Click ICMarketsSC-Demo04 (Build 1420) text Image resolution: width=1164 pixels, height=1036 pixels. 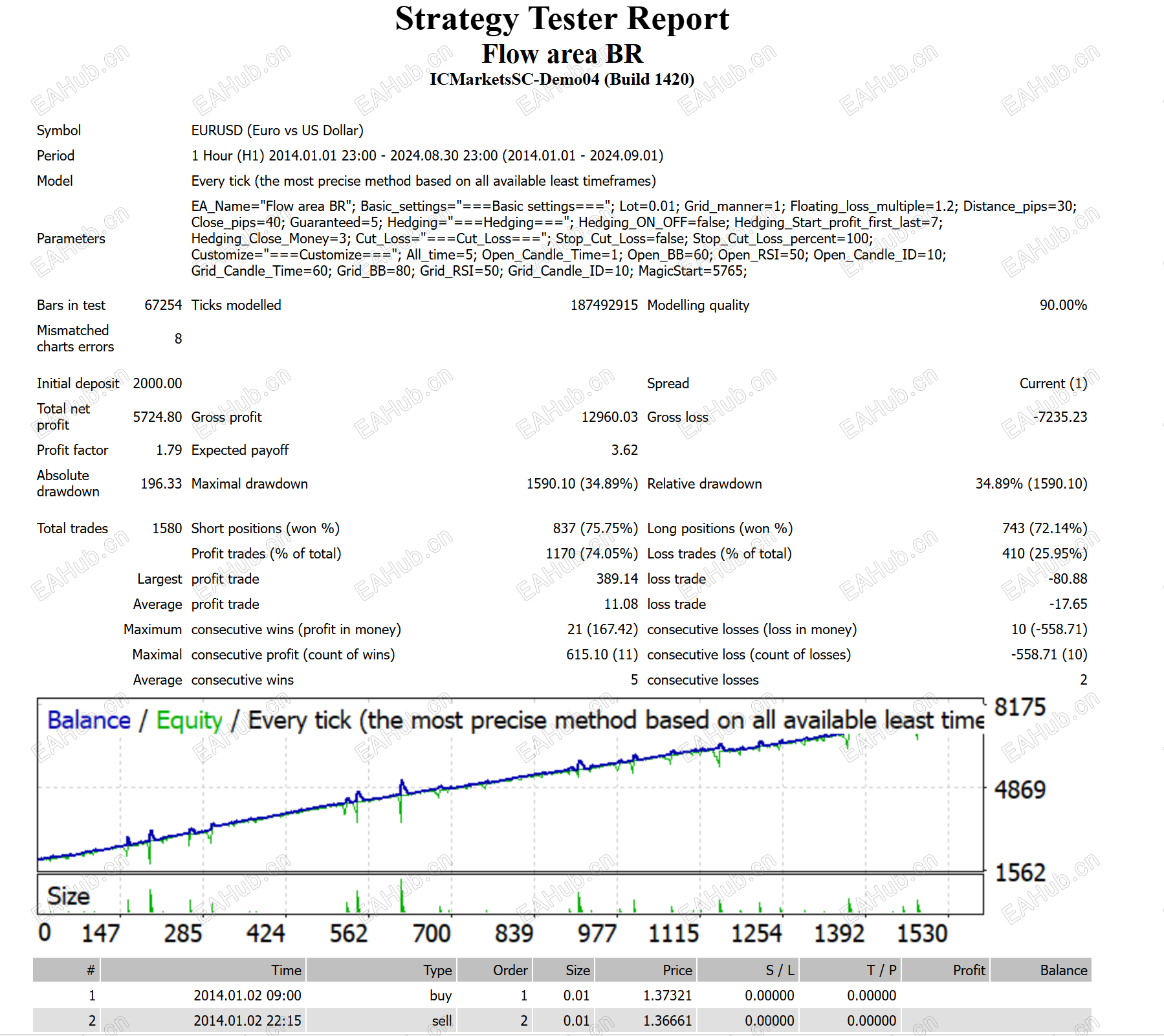coord(562,80)
